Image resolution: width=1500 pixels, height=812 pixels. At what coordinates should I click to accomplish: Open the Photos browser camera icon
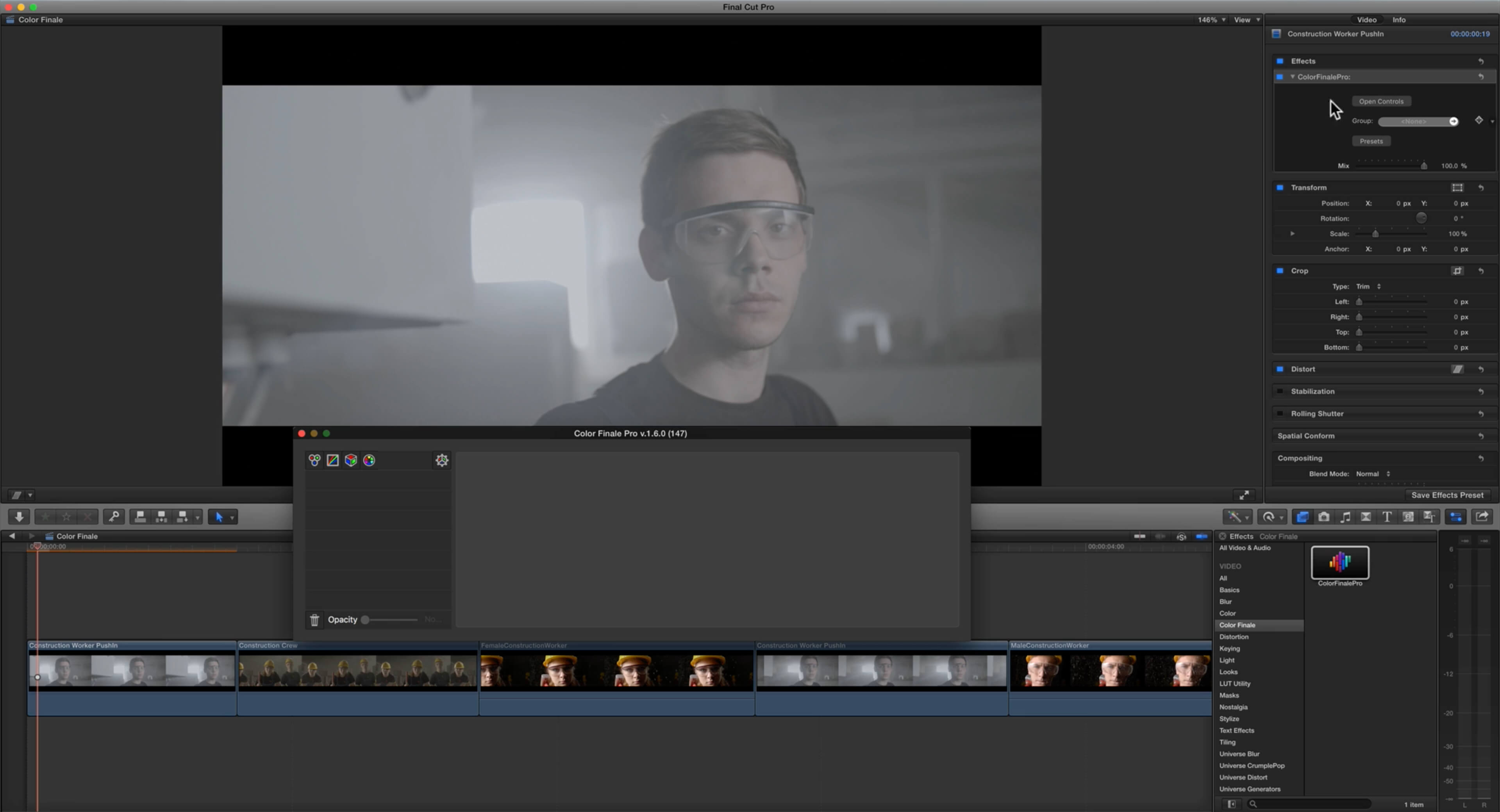[x=1323, y=517]
